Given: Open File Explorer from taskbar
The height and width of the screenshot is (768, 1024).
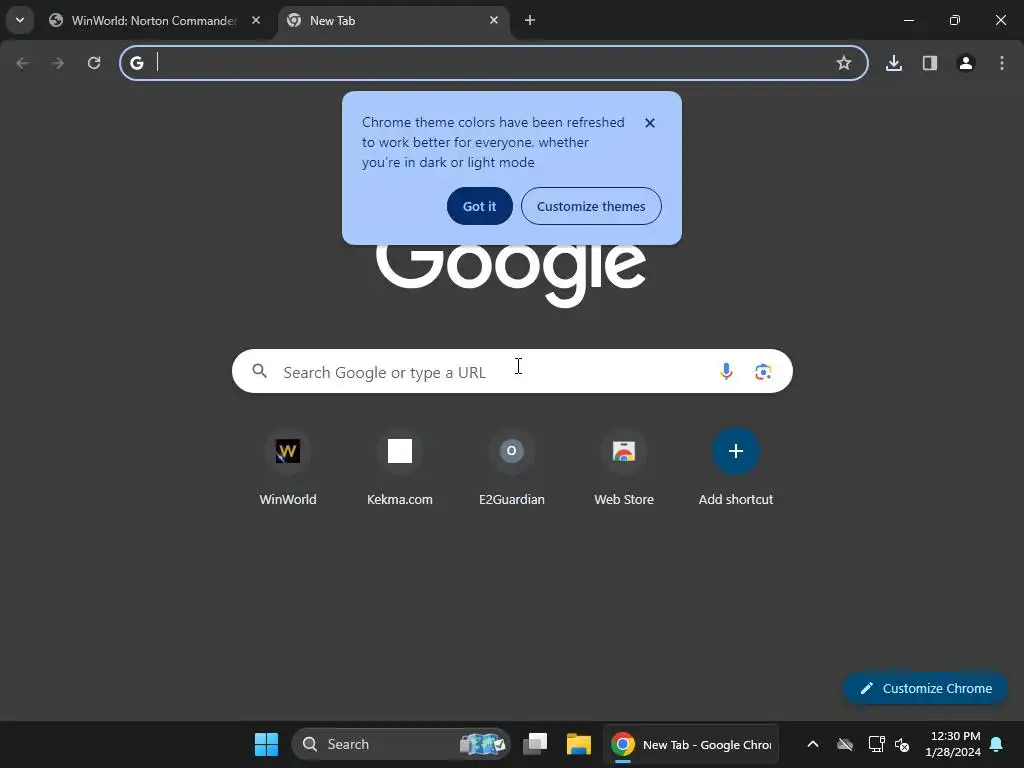Looking at the screenshot, I should pos(579,744).
